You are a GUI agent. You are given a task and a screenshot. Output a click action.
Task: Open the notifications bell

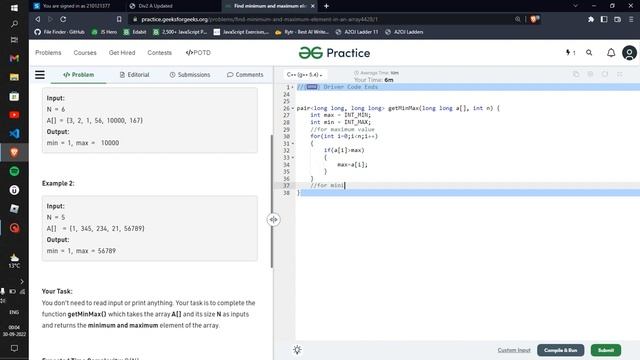click(611, 53)
